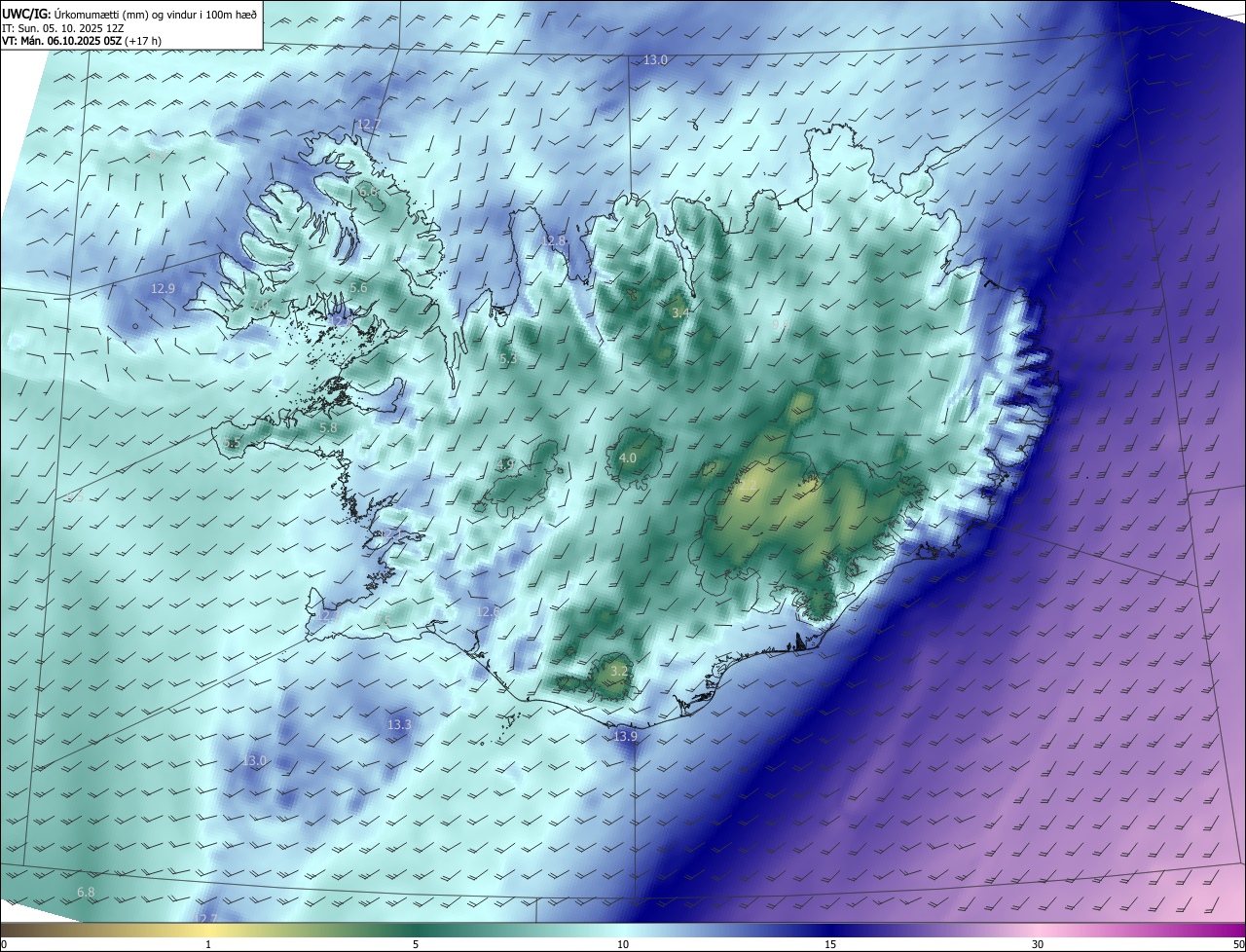Click the colour scale tick label 0
The image size is (1246, 952).
(x=3, y=944)
